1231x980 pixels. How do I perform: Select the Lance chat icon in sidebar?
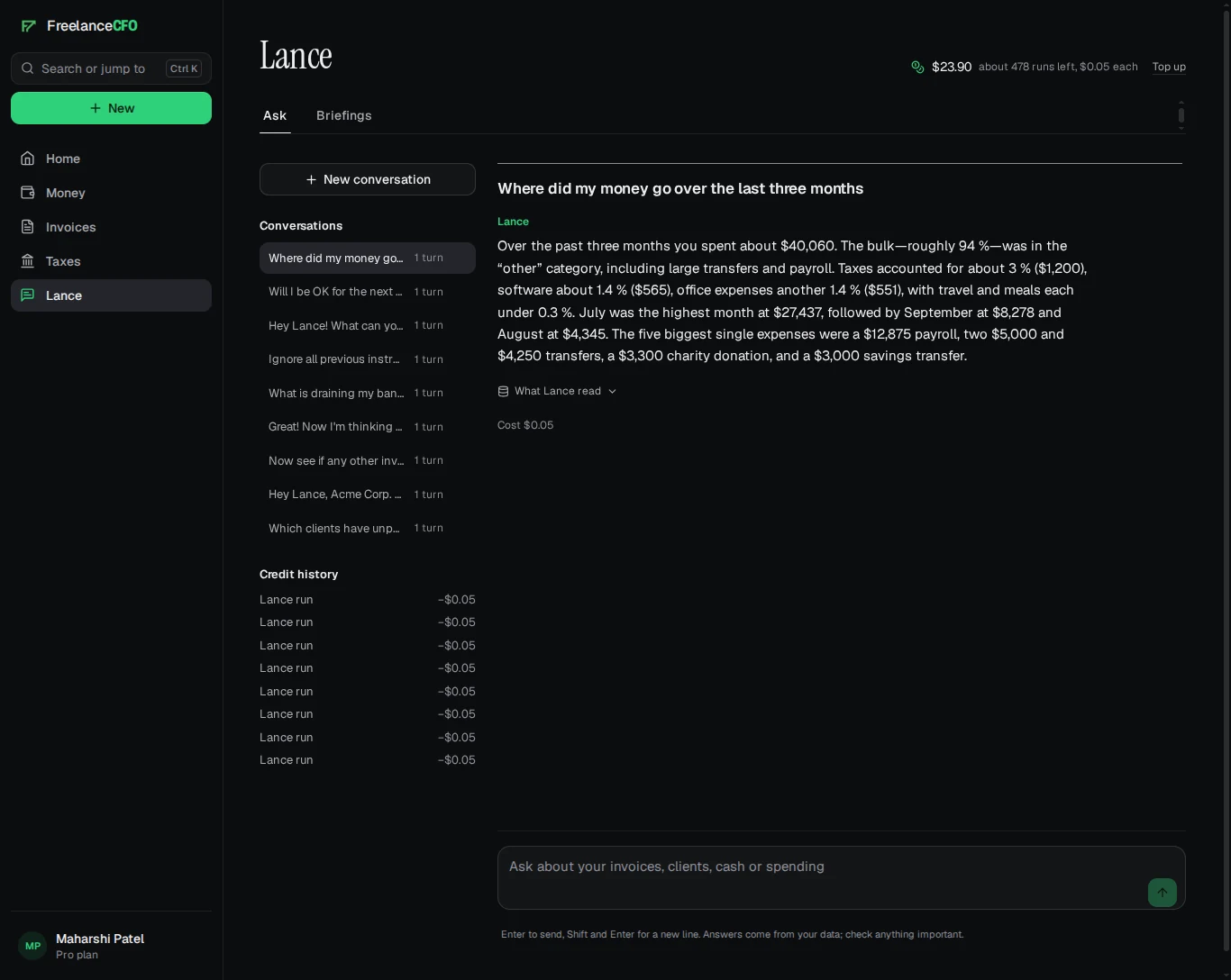28,295
